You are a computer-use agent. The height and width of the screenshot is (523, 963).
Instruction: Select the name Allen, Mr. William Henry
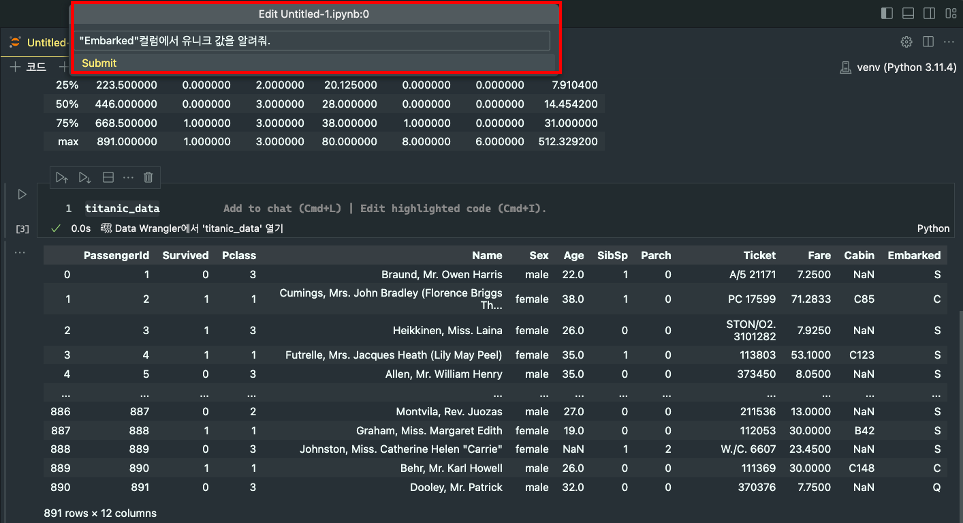[443, 374]
